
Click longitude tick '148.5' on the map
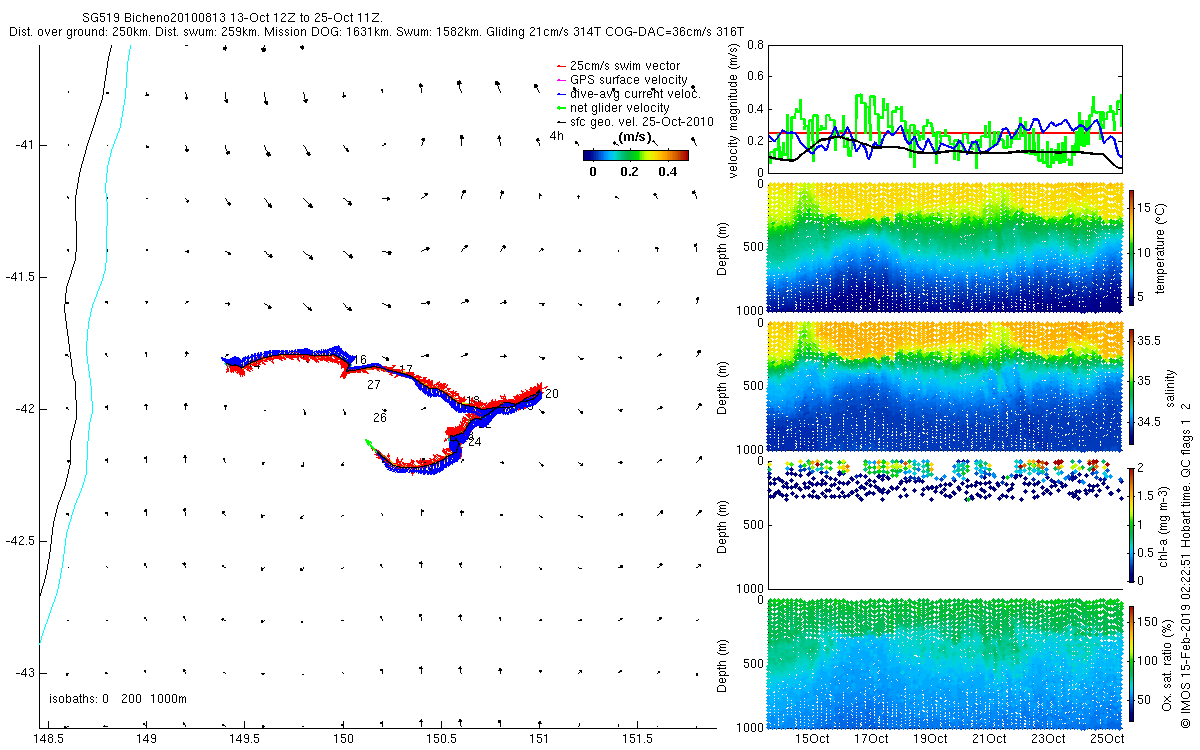click(x=49, y=739)
